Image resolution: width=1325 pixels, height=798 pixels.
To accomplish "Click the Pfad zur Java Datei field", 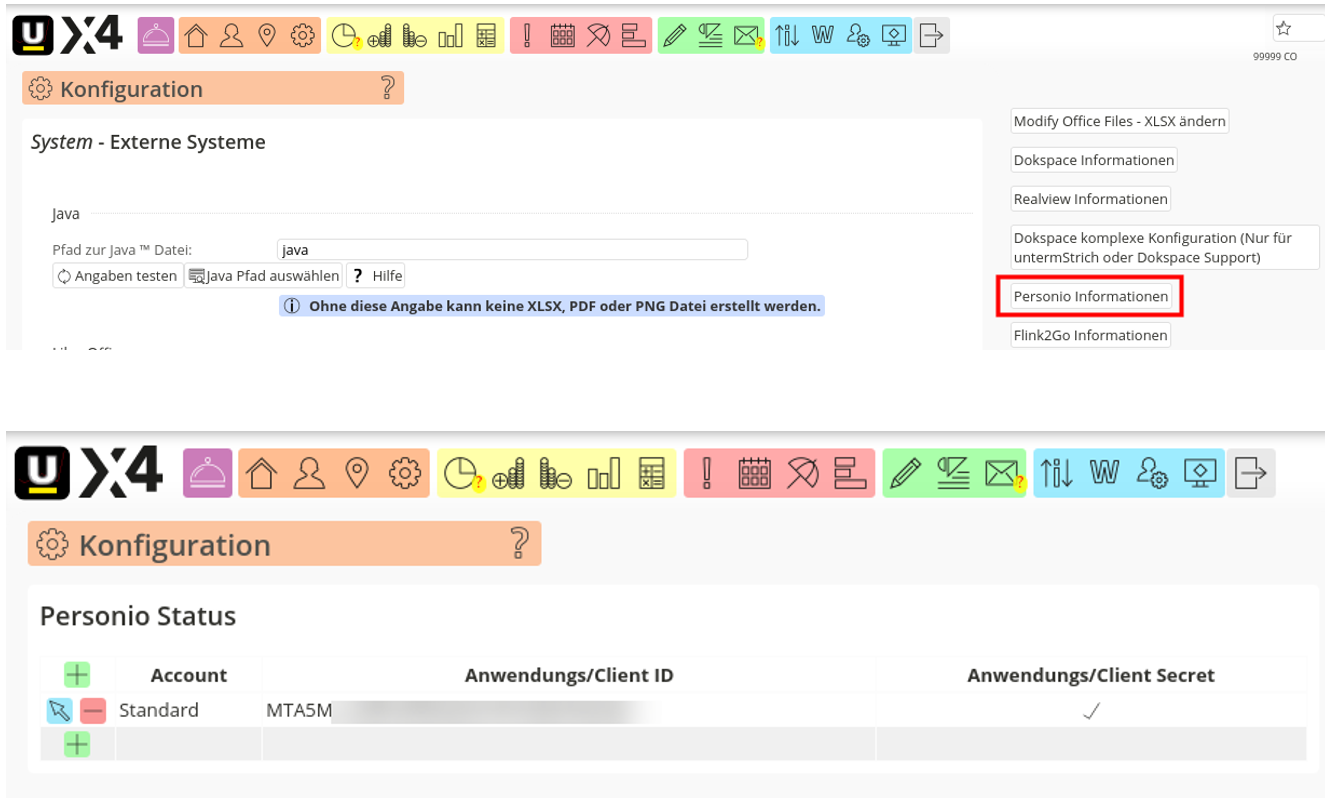I will point(511,250).
